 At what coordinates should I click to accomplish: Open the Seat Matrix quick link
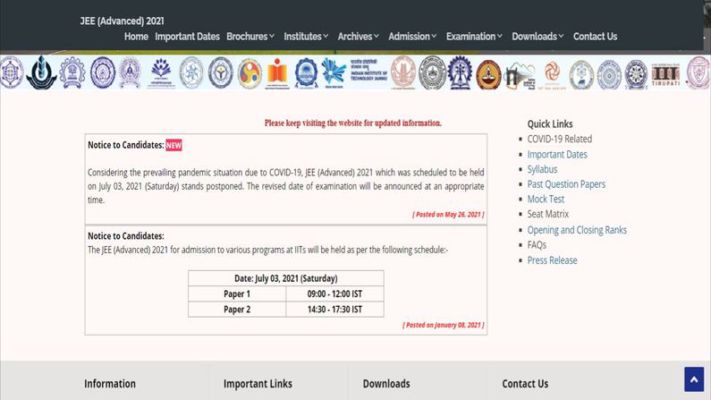[548, 214]
